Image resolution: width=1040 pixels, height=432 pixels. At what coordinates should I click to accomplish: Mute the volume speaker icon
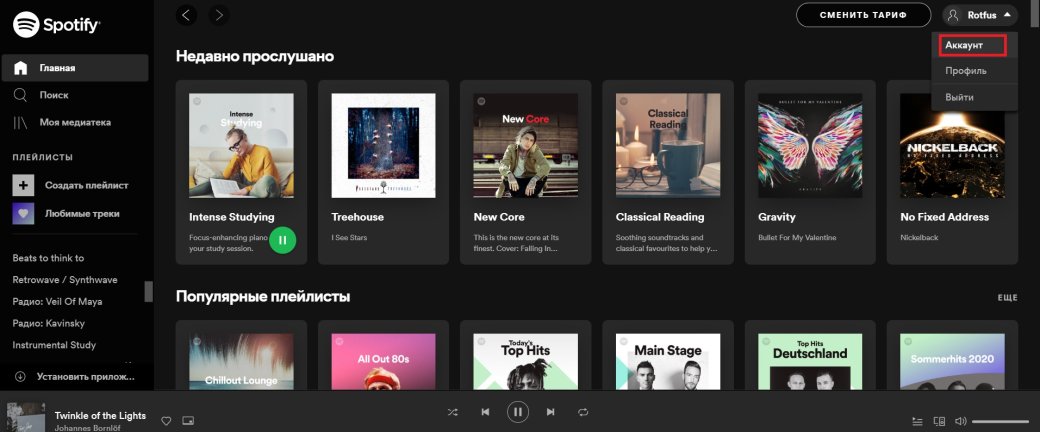click(960, 421)
